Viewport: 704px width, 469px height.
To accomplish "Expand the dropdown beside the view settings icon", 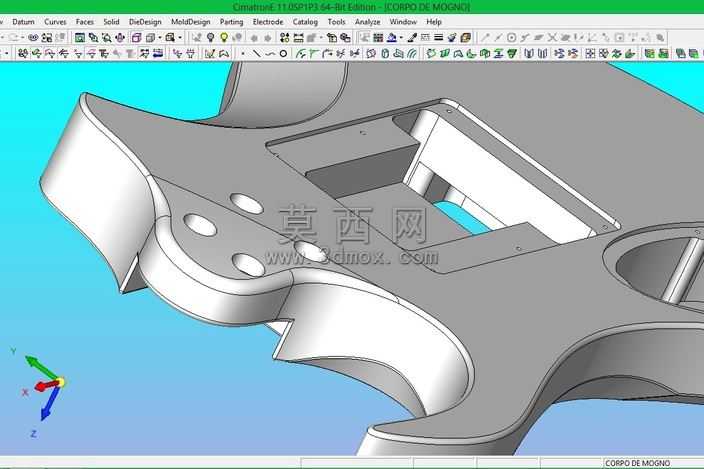I will pos(180,38).
